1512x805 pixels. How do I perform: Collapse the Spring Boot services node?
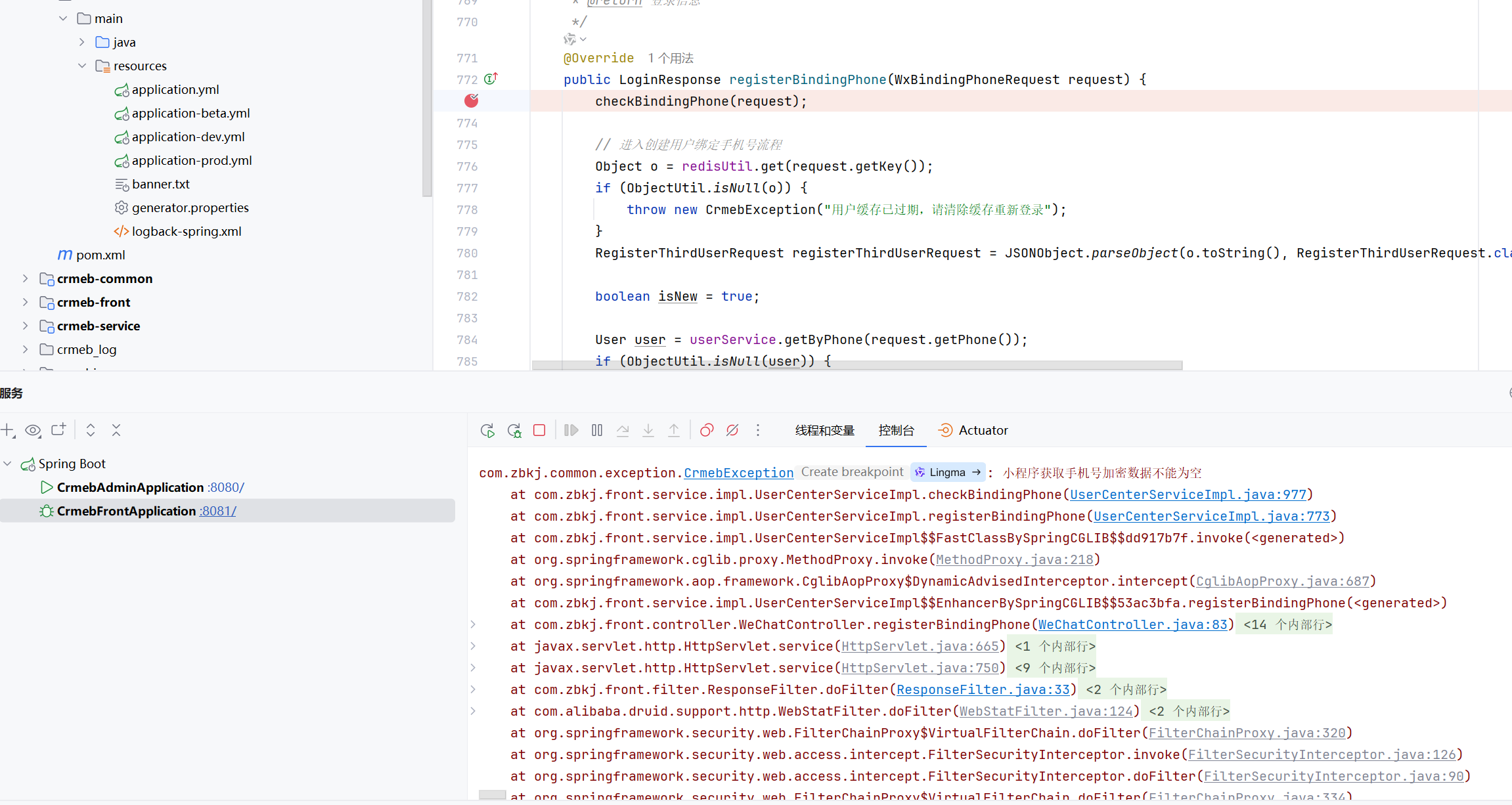(x=7, y=464)
